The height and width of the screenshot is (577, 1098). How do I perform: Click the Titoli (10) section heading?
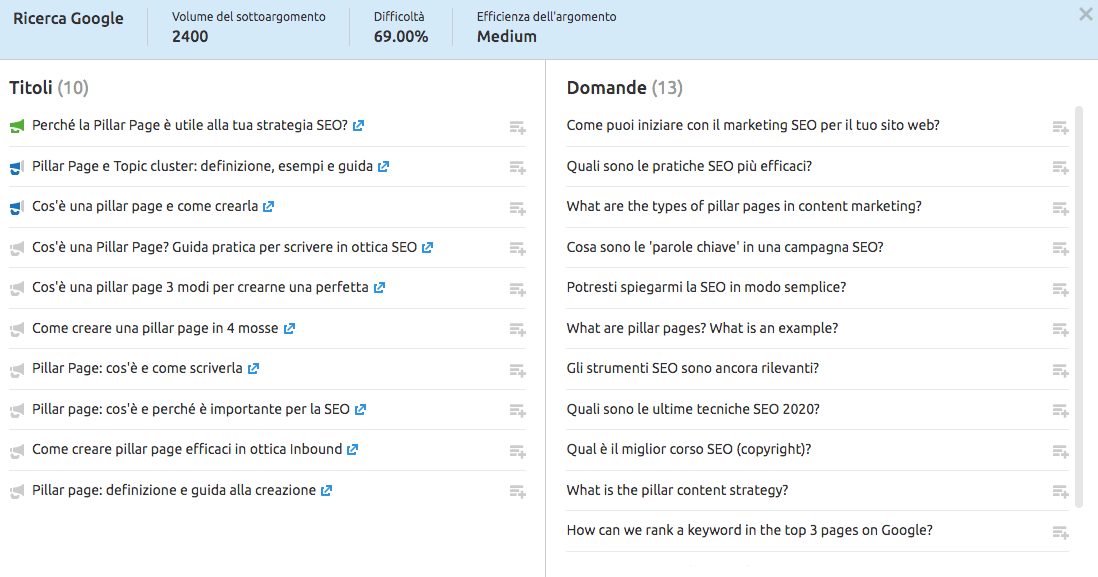[49, 88]
